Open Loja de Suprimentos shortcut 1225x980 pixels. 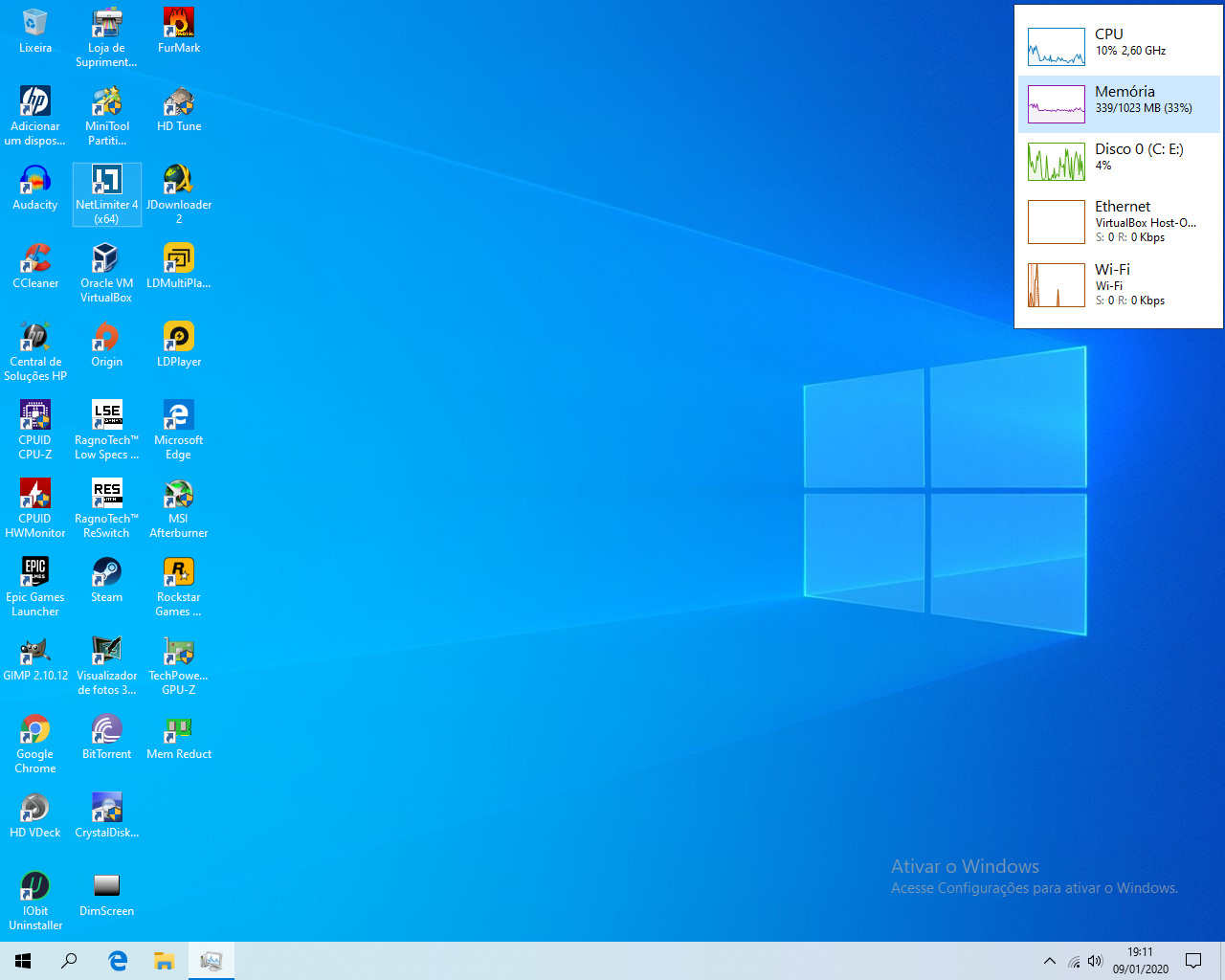click(x=106, y=37)
